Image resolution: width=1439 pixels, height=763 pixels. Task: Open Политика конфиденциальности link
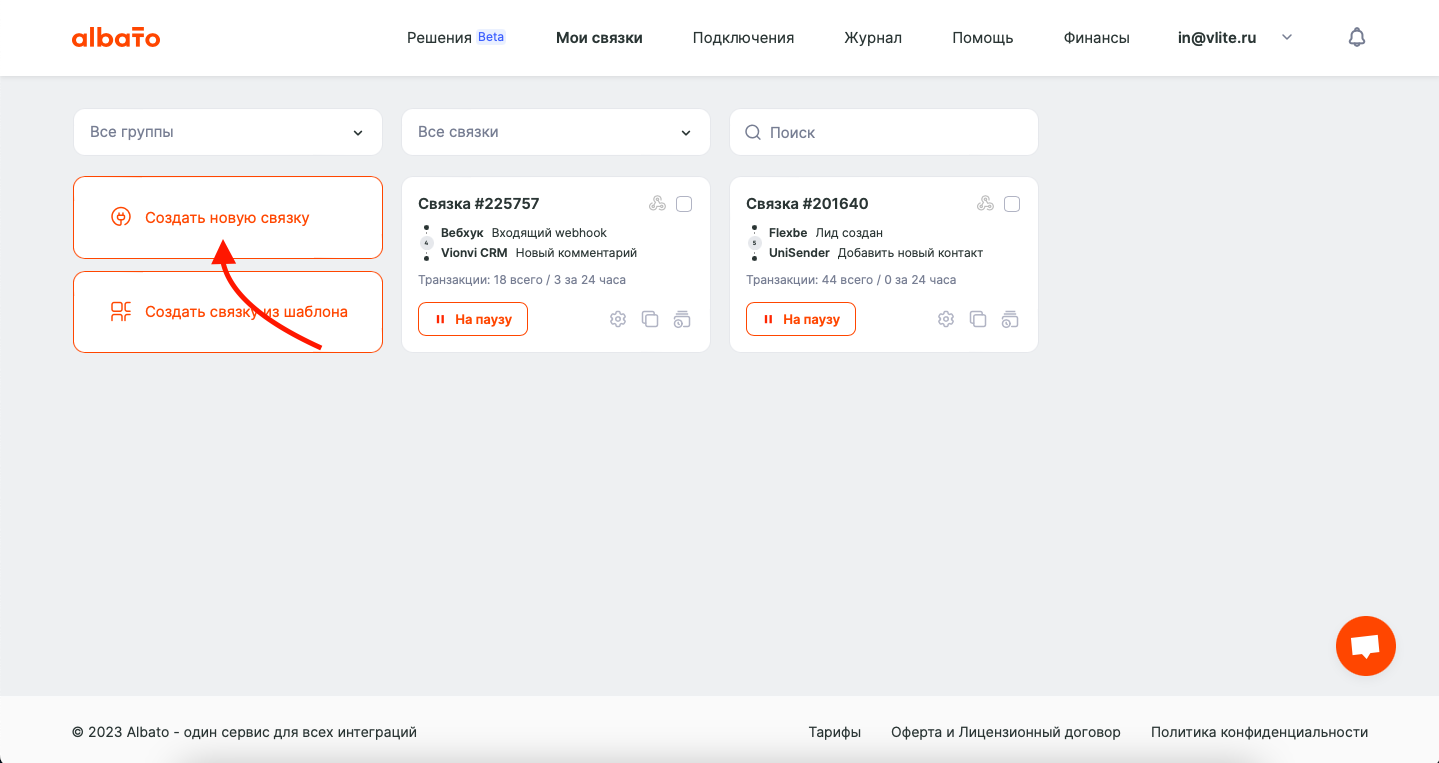pos(1260,732)
